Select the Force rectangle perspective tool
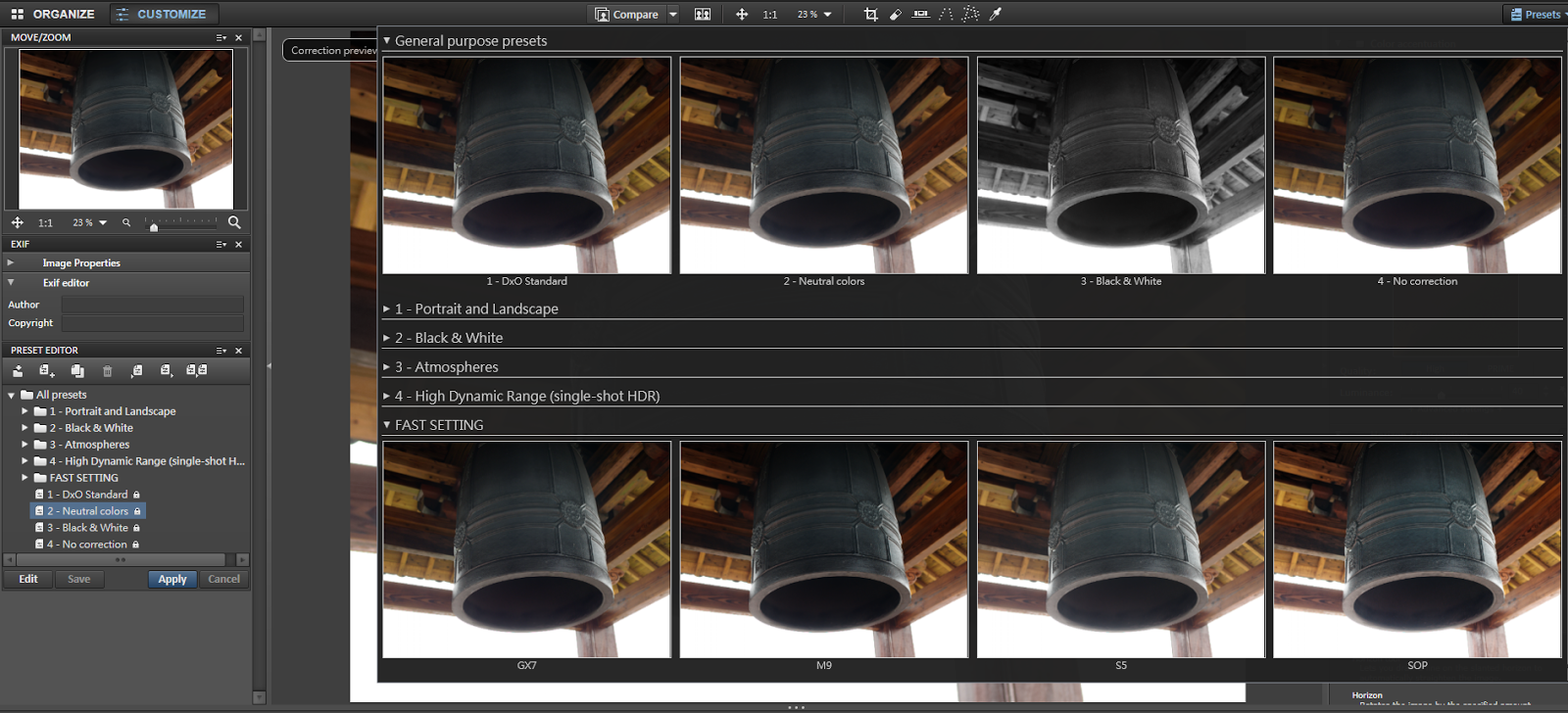Image resolution: width=1568 pixels, height=713 pixels. pos(970,14)
